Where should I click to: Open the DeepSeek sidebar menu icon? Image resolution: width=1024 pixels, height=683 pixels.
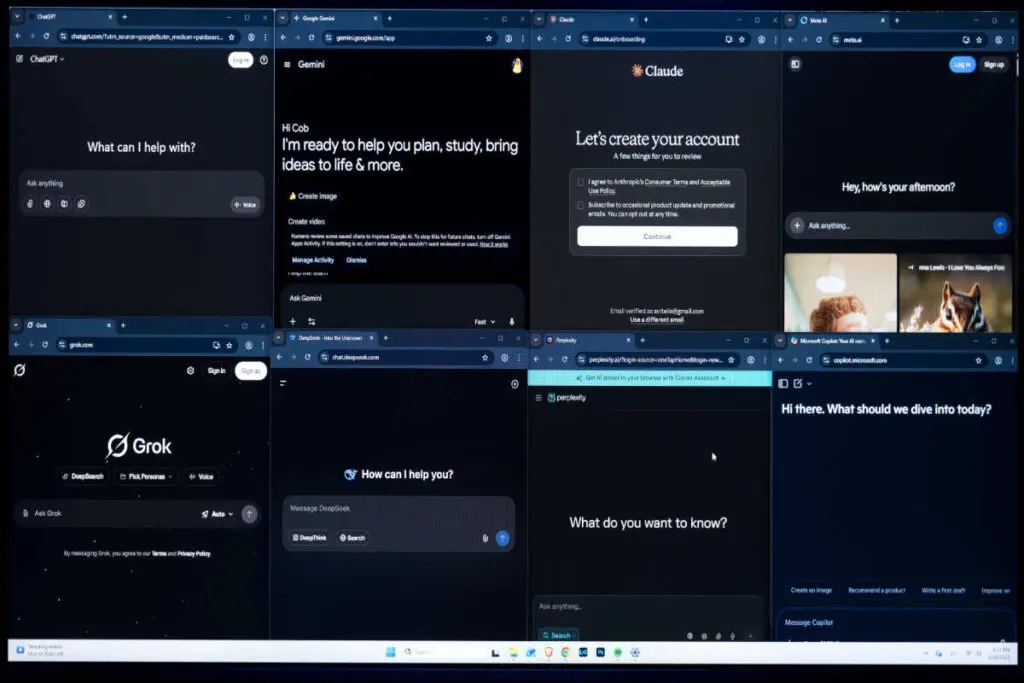click(283, 383)
